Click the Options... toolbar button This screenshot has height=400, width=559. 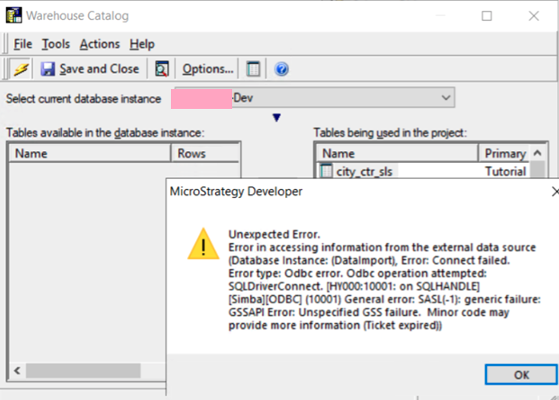[x=207, y=69]
